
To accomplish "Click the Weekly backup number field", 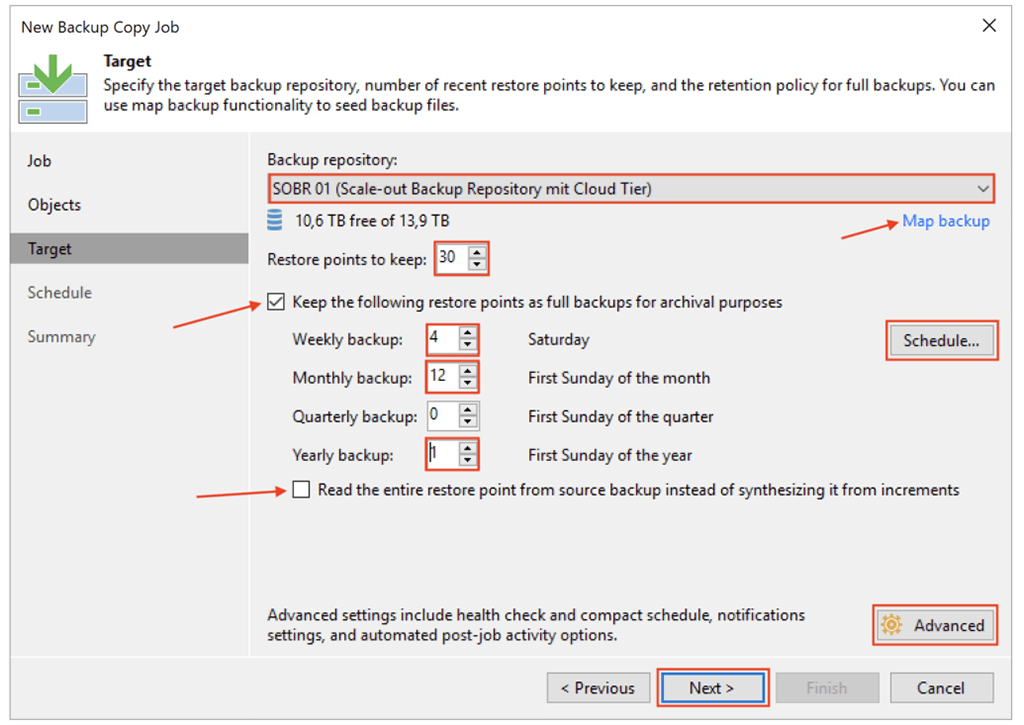I will coord(443,339).
